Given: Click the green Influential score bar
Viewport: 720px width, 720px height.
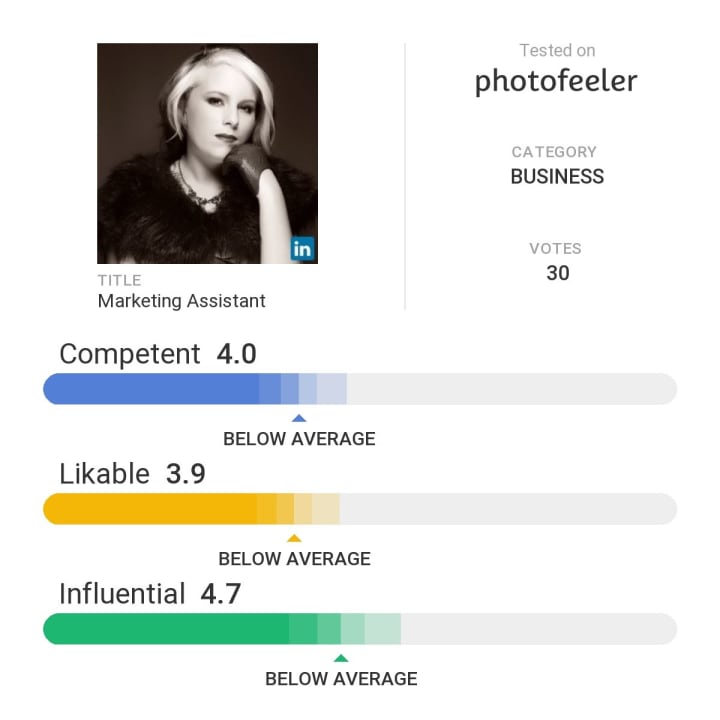Looking at the screenshot, I should pos(360,629).
